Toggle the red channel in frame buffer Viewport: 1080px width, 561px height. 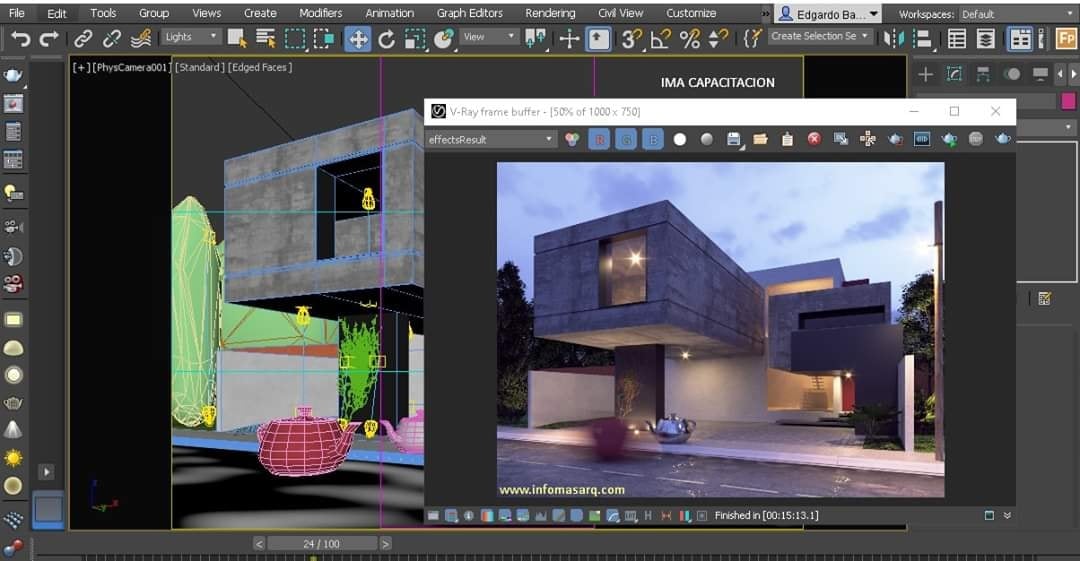pos(601,140)
